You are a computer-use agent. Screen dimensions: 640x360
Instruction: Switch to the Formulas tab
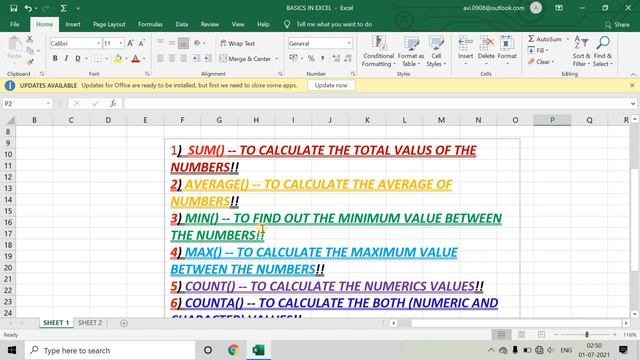pos(150,24)
